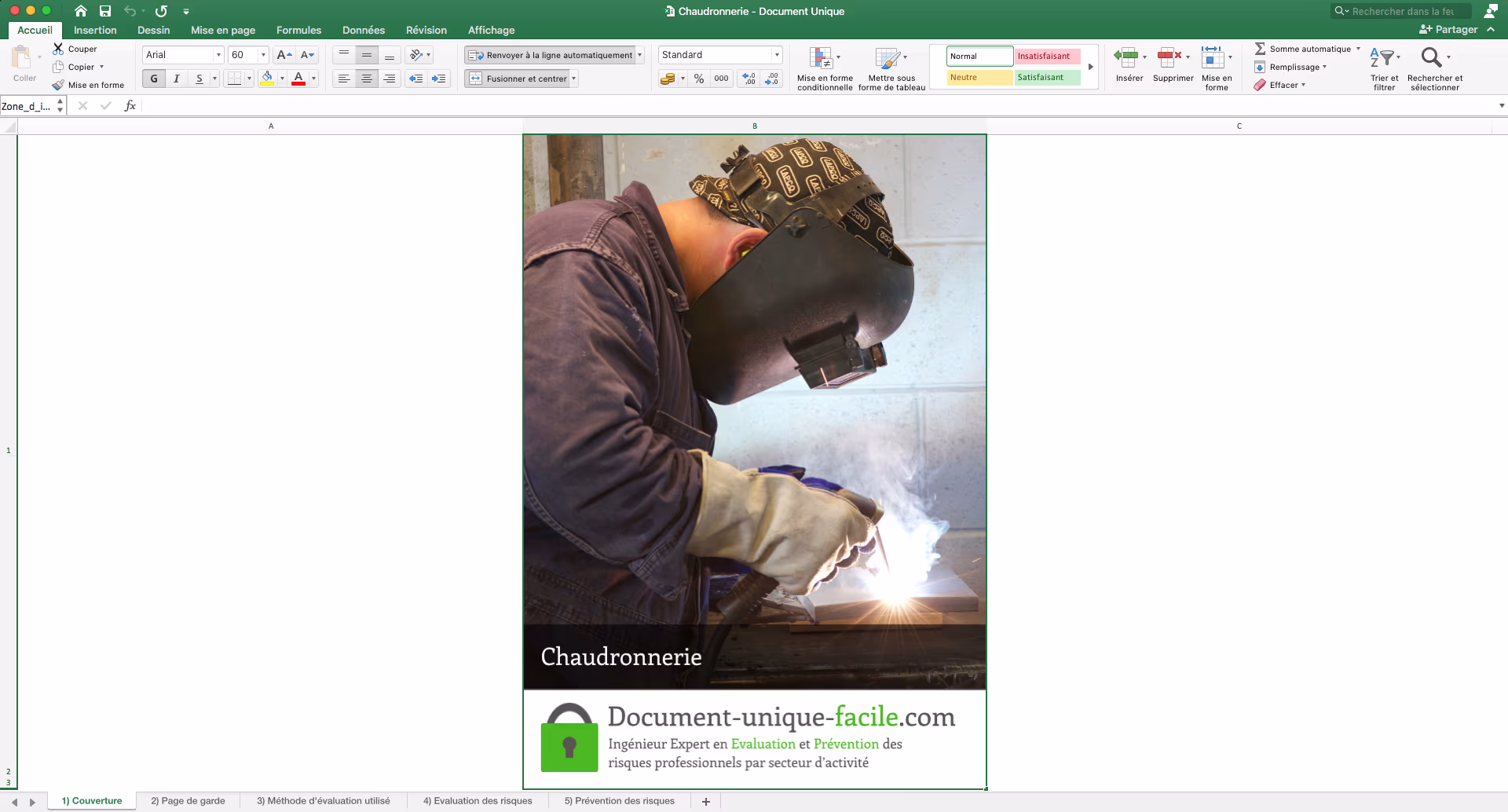Image resolution: width=1508 pixels, height=812 pixels.
Task: Click the Home icon in title bar
Action: click(x=80, y=11)
